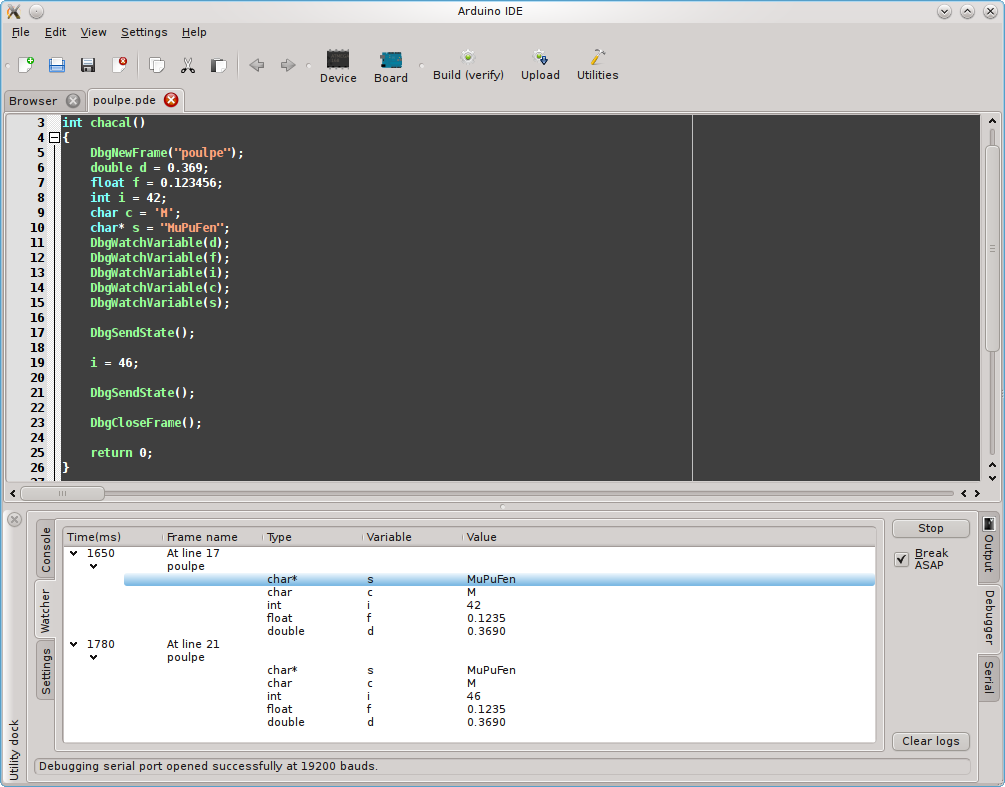This screenshot has width=1005, height=787.
Task: Switch to the Serial dock tab
Action: coord(988,677)
